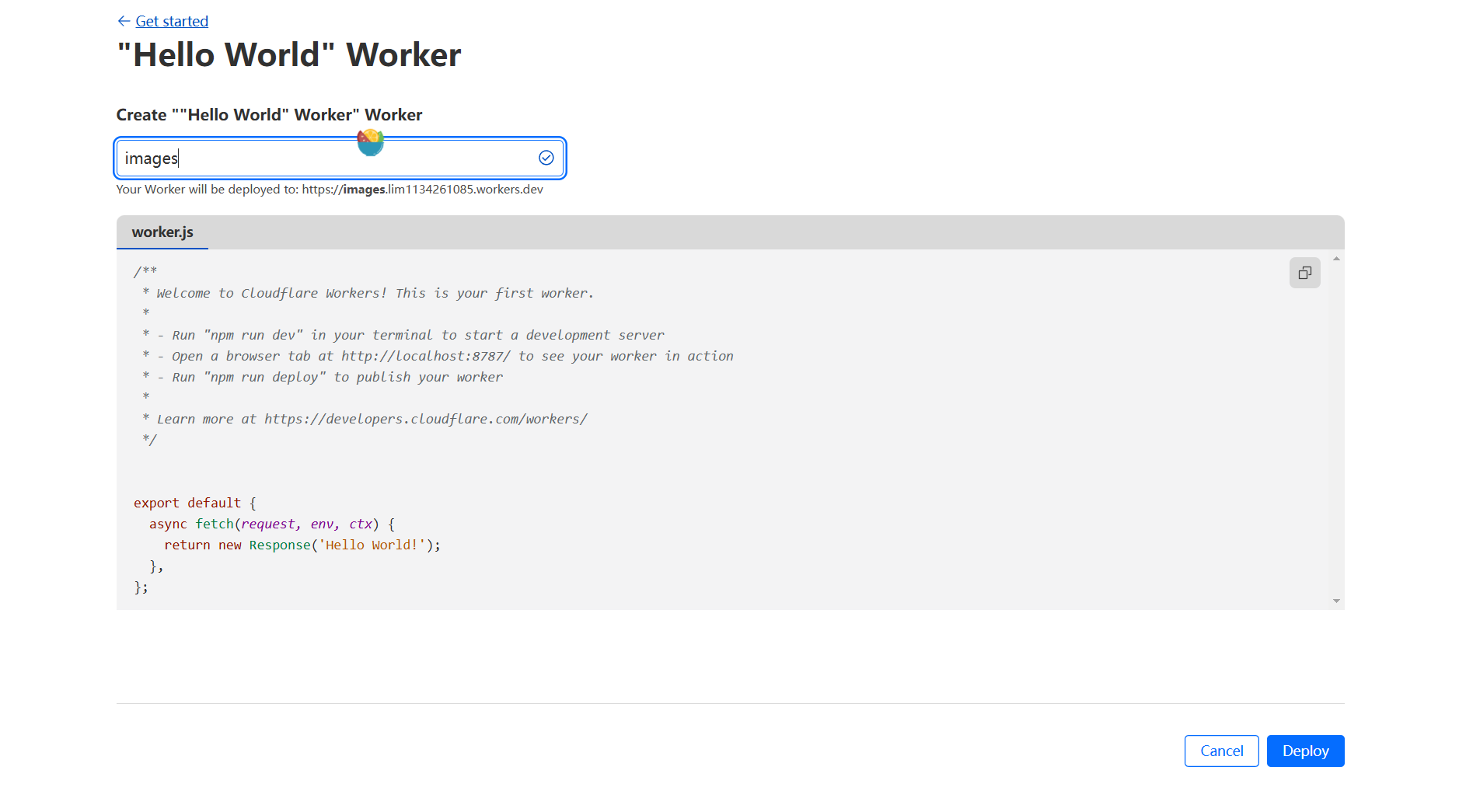Click the developers.cloudflare.com URL in comment
Image resolution: width=1466 pixels, height=812 pixels.
pyautogui.click(x=425, y=419)
